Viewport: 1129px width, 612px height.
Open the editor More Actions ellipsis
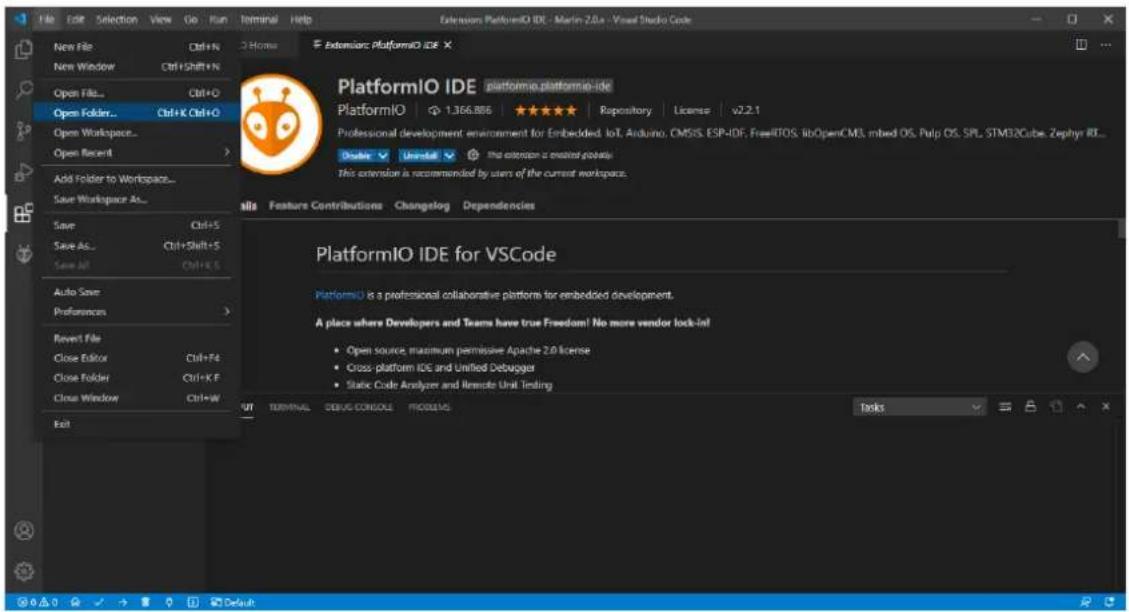(x=1105, y=45)
